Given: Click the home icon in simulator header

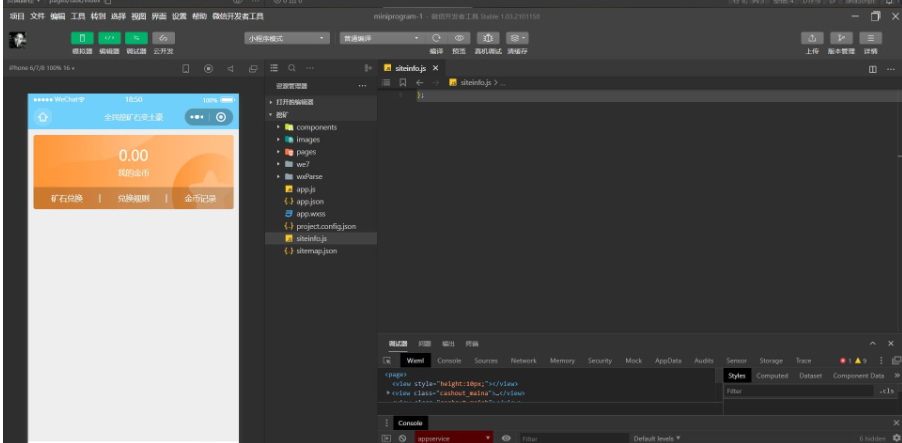Looking at the screenshot, I should tap(43, 117).
